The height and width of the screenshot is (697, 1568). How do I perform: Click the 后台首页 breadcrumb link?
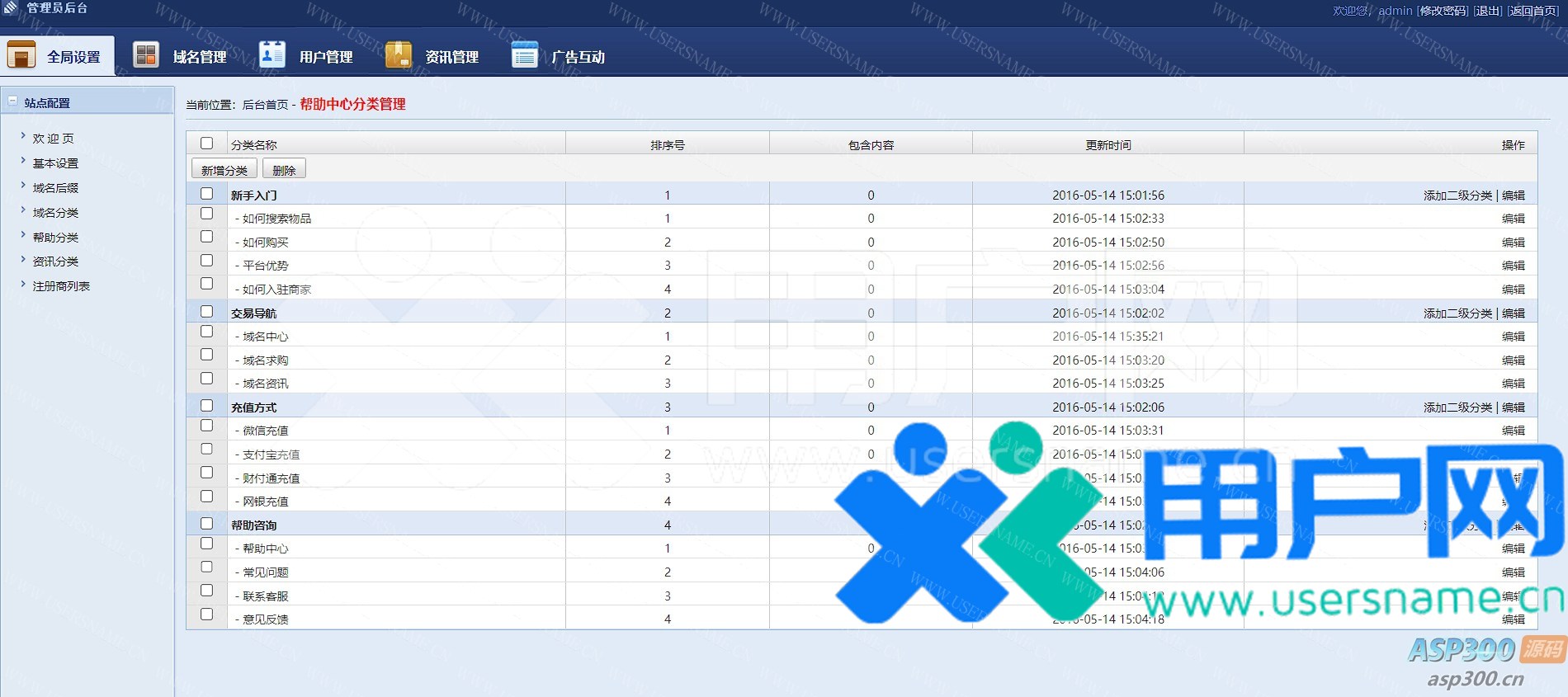265,105
